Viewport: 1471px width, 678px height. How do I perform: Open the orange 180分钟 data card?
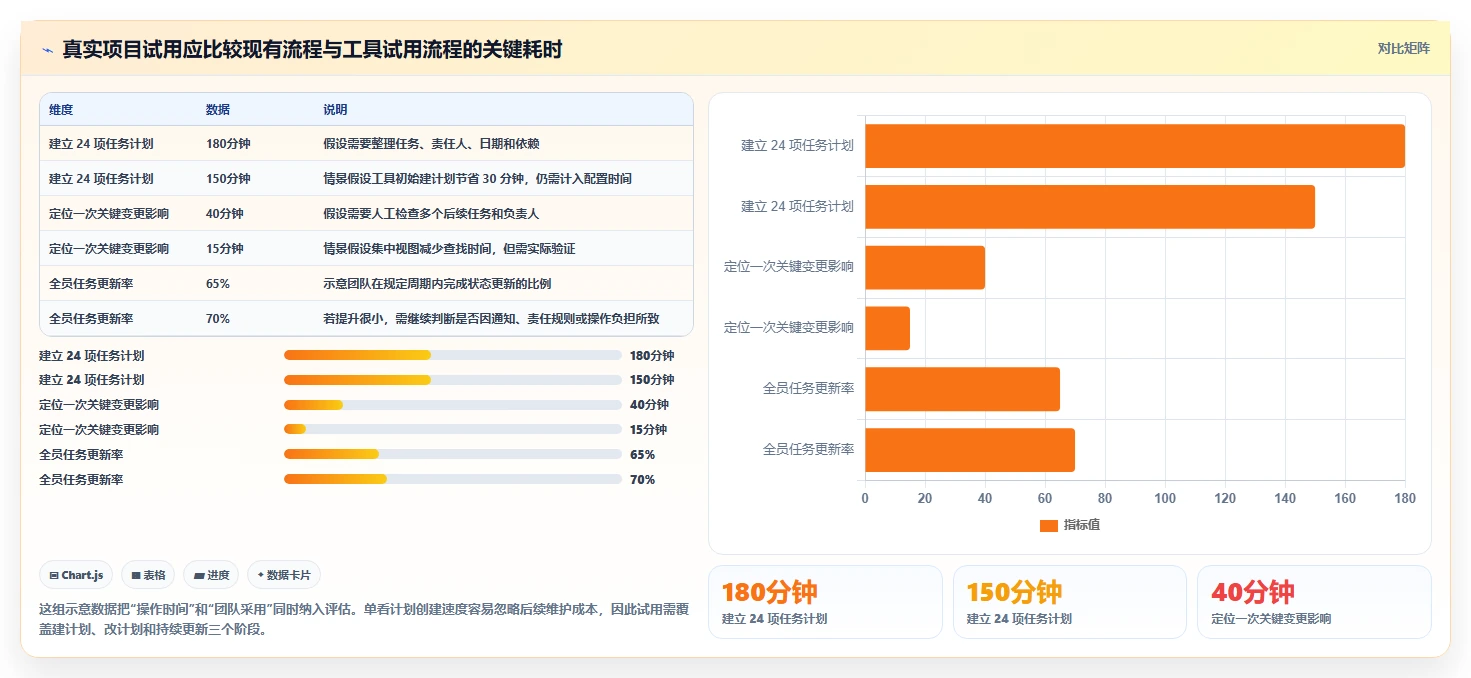[x=825, y=602]
